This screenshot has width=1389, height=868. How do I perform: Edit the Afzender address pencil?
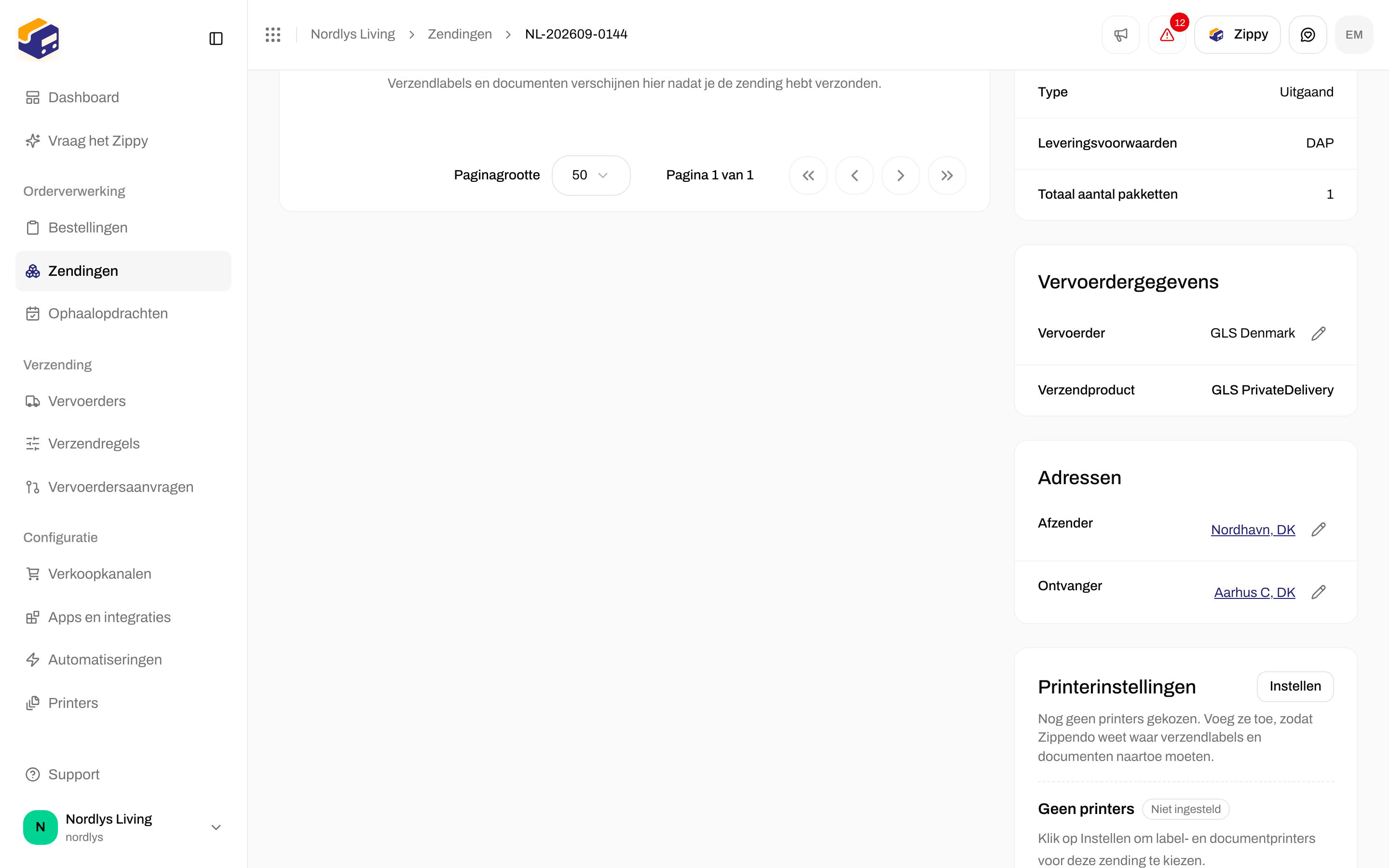1319,529
